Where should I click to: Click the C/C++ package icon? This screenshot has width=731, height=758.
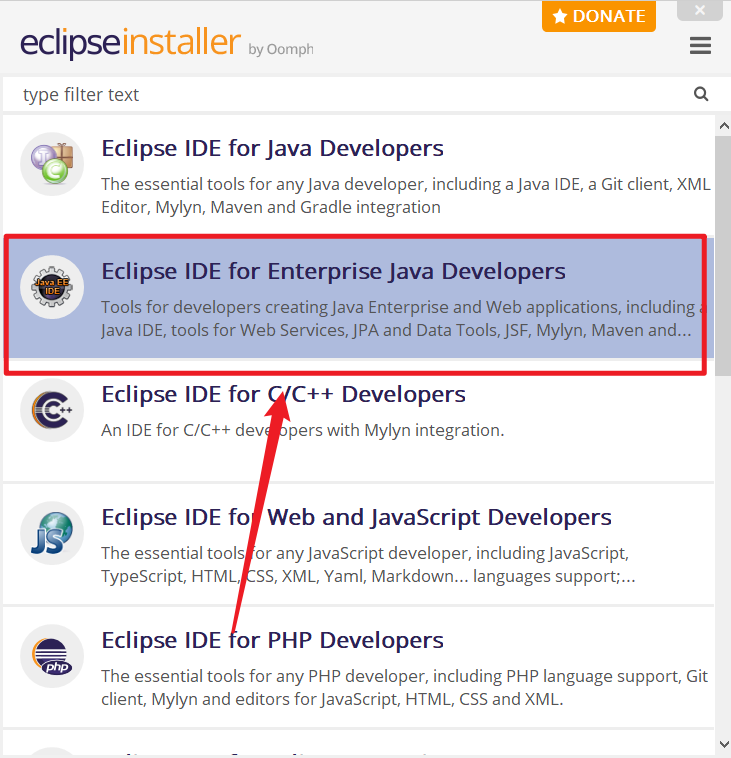click(x=52, y=410)
